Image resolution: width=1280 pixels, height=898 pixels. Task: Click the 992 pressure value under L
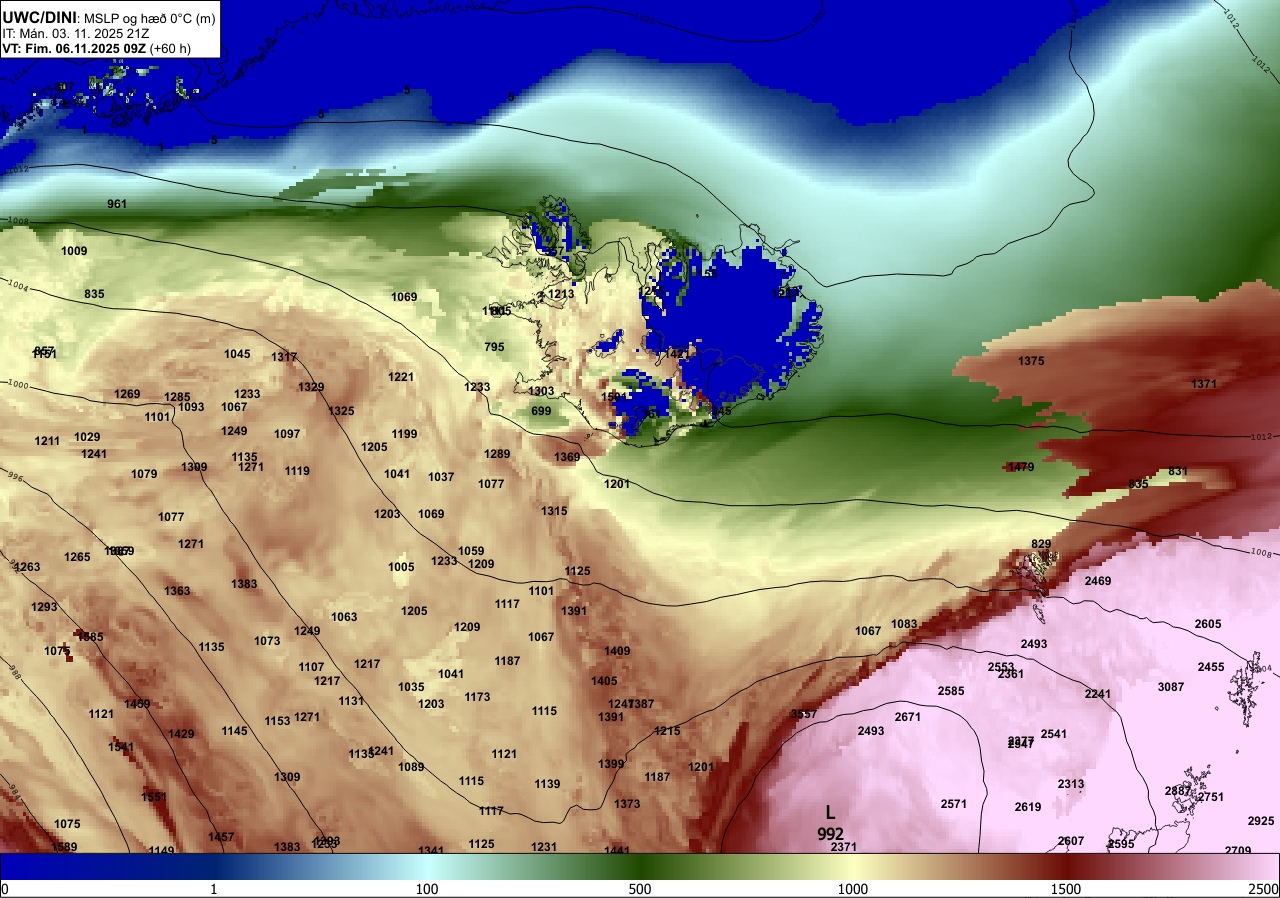point(830,834)
